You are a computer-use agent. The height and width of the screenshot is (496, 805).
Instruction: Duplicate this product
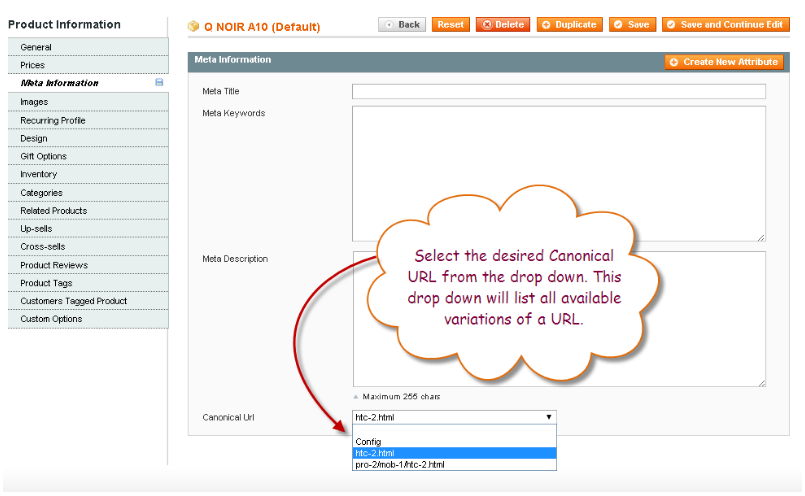569,24
